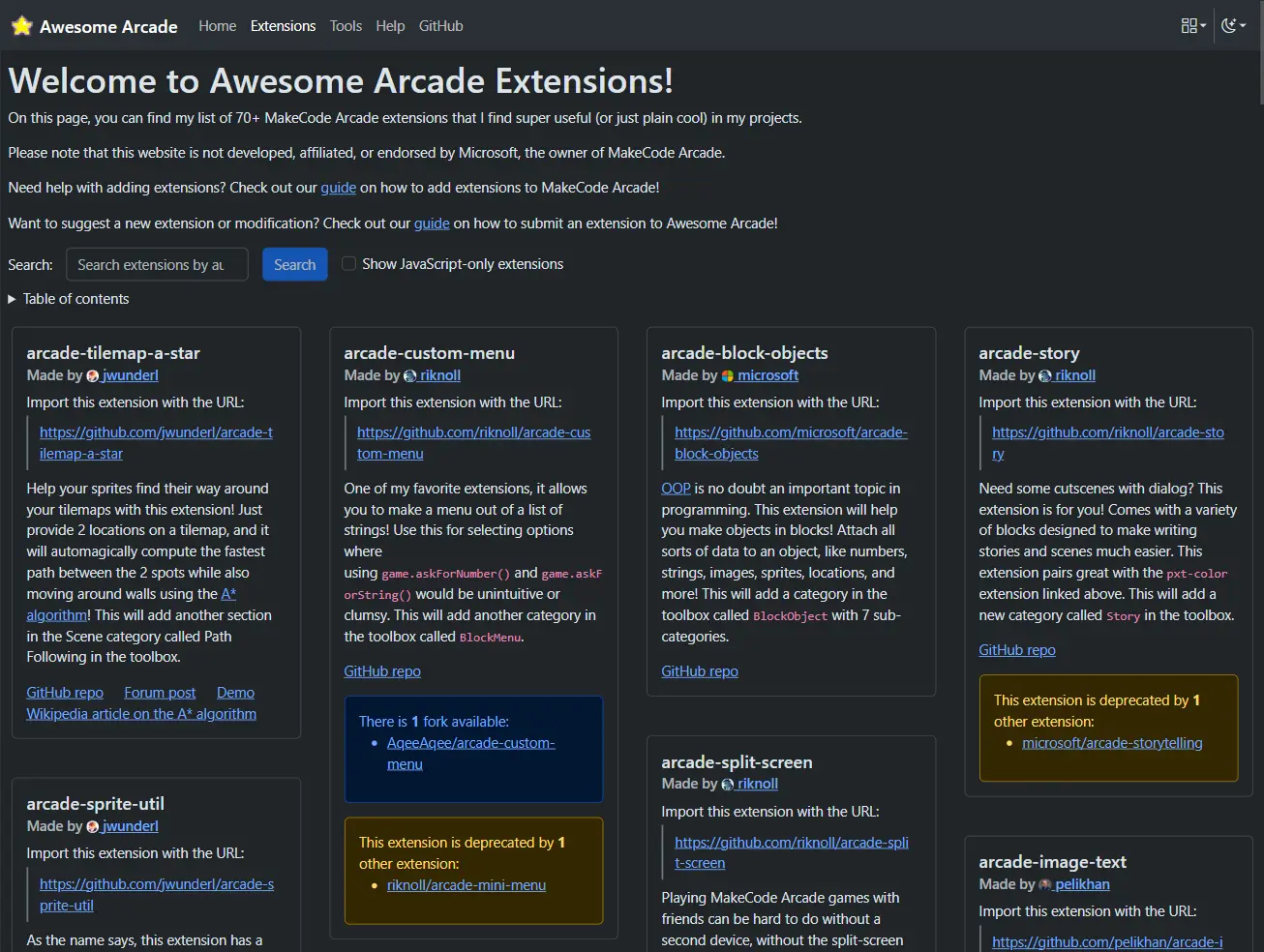Select Tools in the navigation bar
The image size is (1264, 952).
346,26
